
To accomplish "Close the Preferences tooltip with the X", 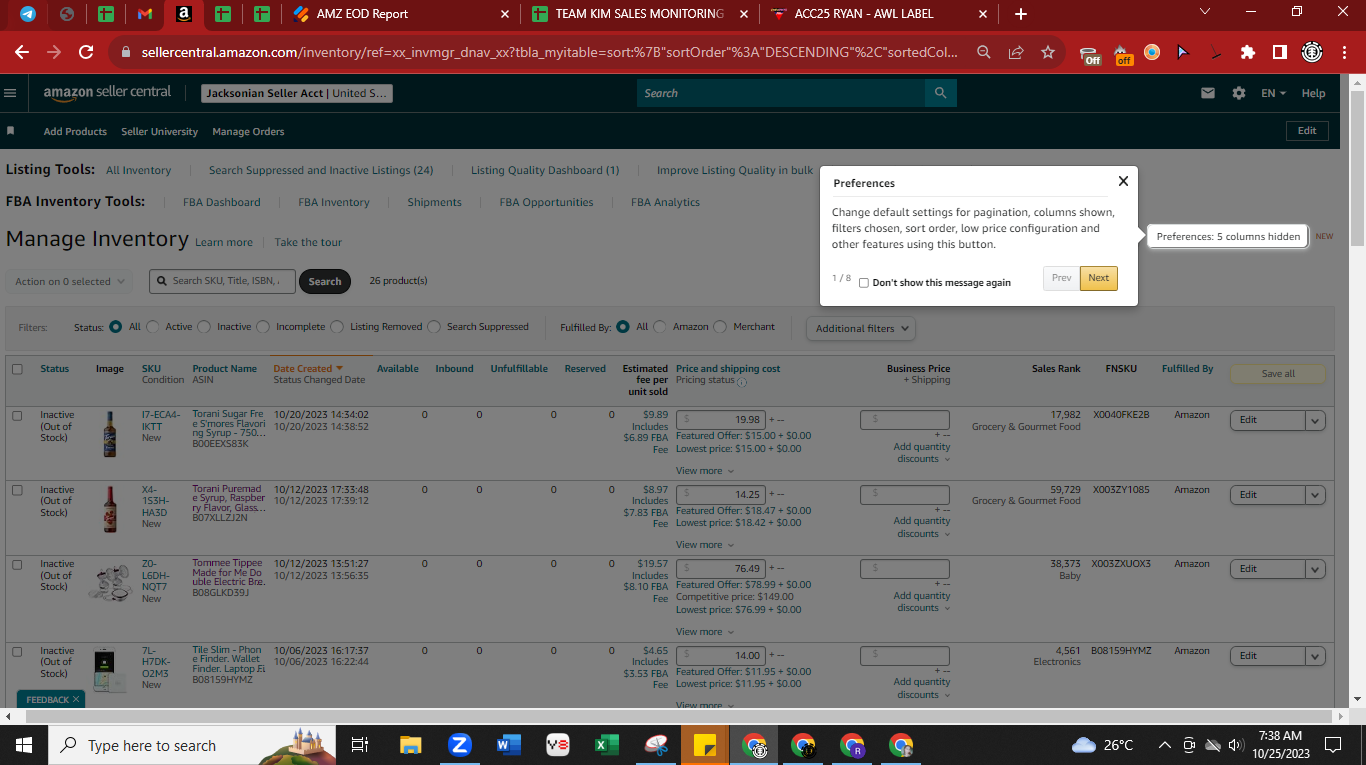I will 1123,181.
